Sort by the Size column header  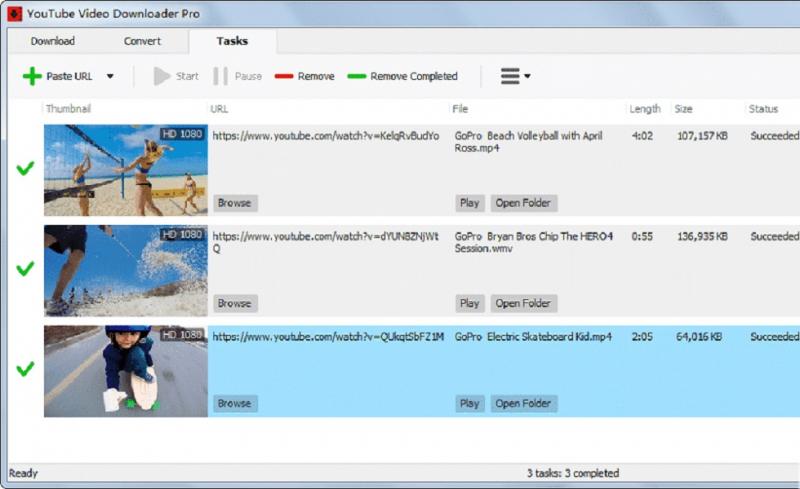pos(684,109)
